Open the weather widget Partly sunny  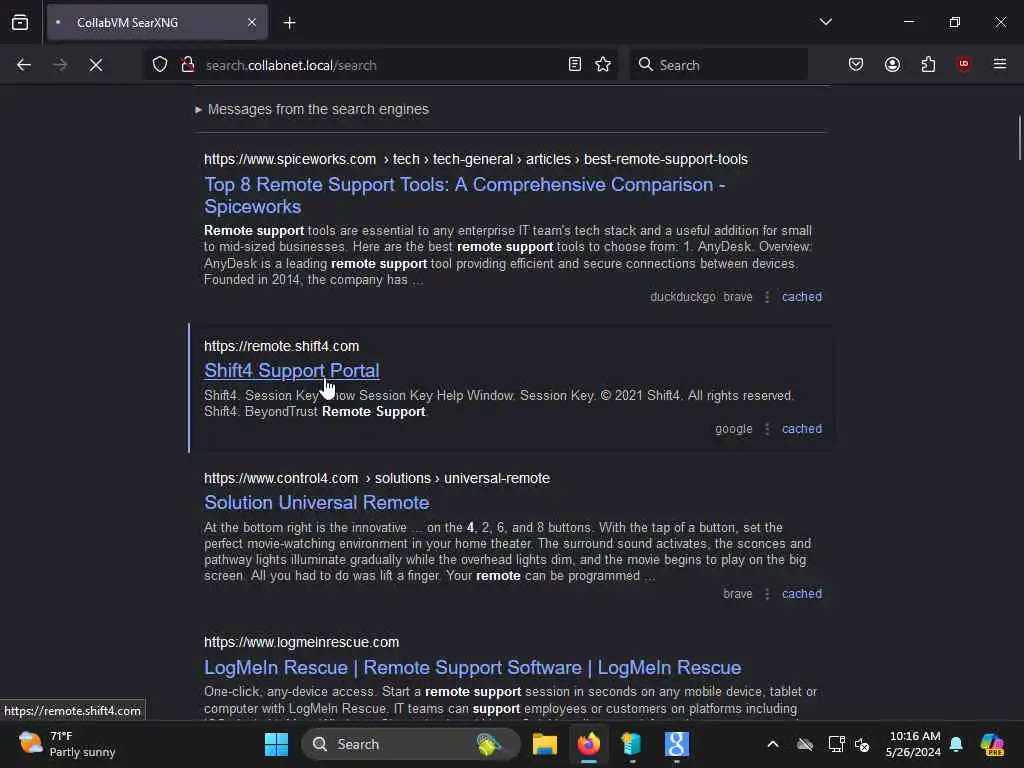pos(67,744)
